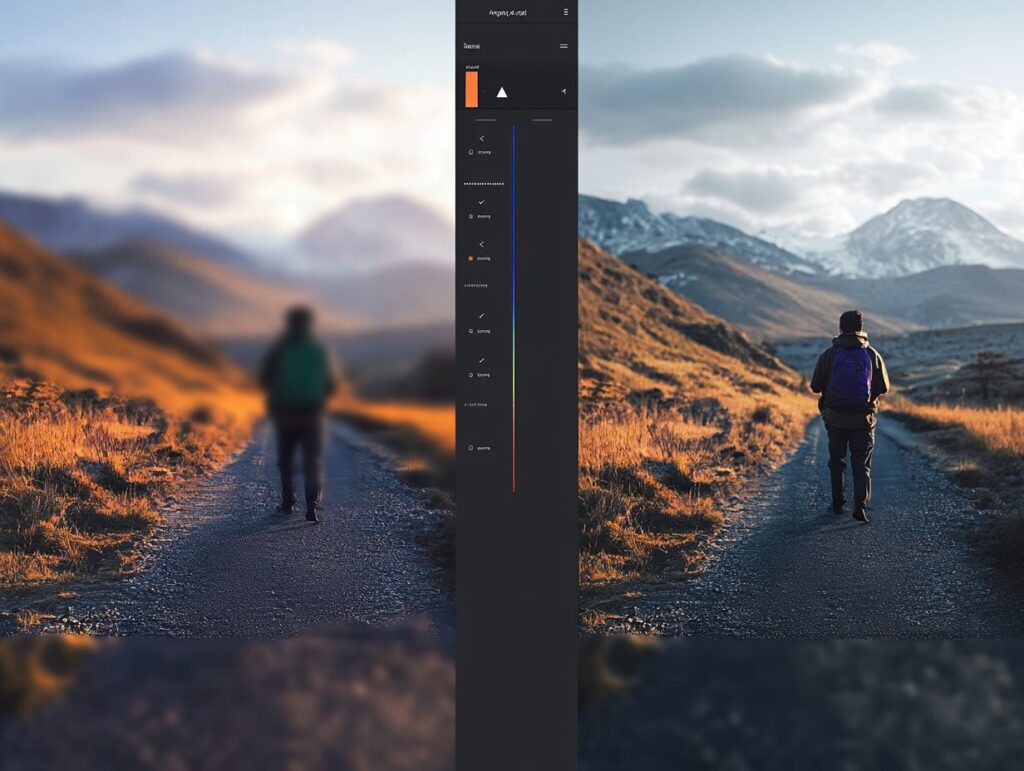Viewport: 1024px width, 771px height.
Task: Click the left-pointing chevron tool icon
Action: tap(481, 137)
